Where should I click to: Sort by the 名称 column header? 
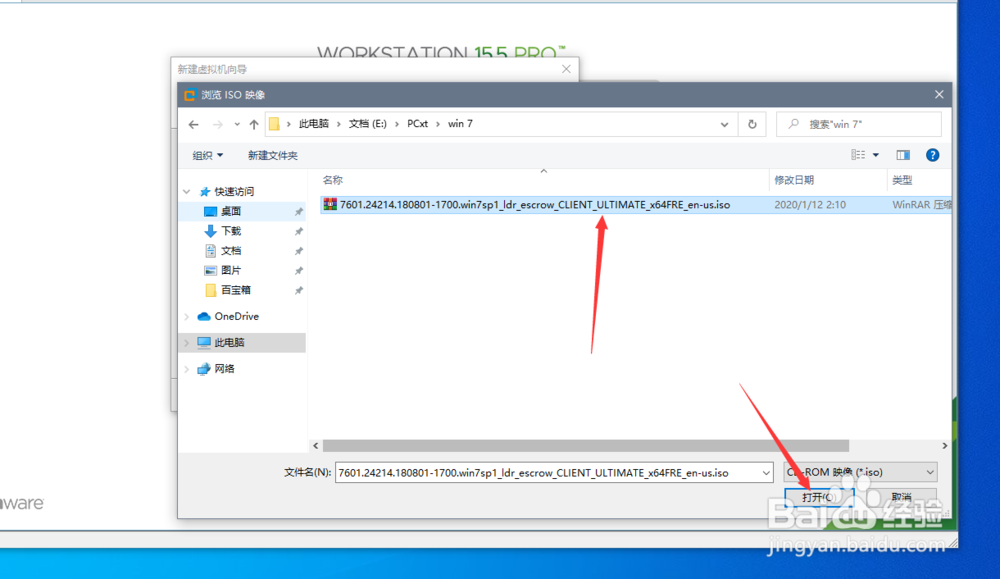(332, 180)
